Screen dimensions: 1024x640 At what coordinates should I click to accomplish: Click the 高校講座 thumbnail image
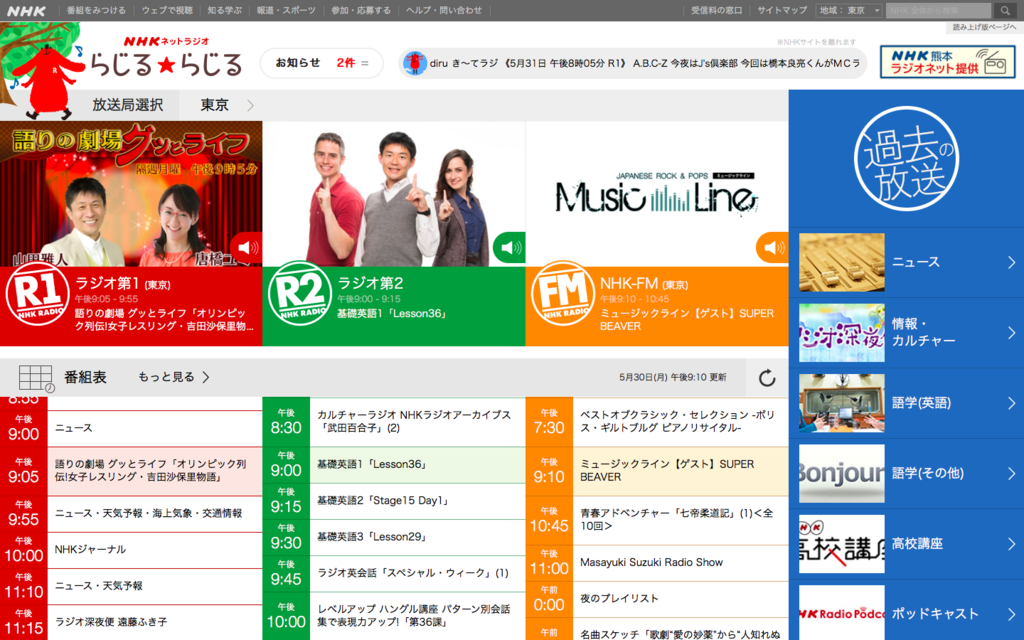point(842,544)
